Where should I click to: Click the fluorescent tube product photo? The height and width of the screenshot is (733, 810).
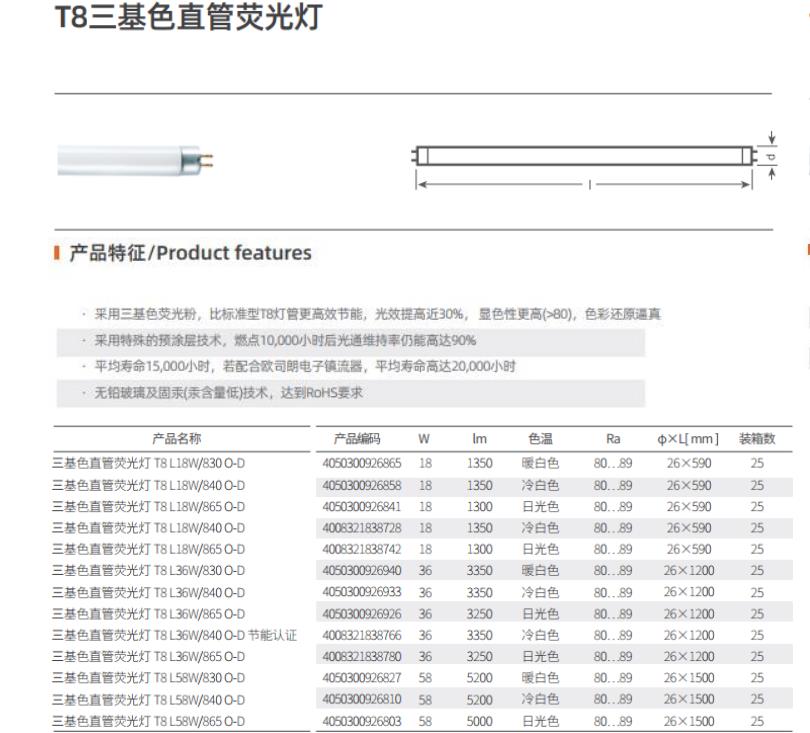tap(136, 160)
